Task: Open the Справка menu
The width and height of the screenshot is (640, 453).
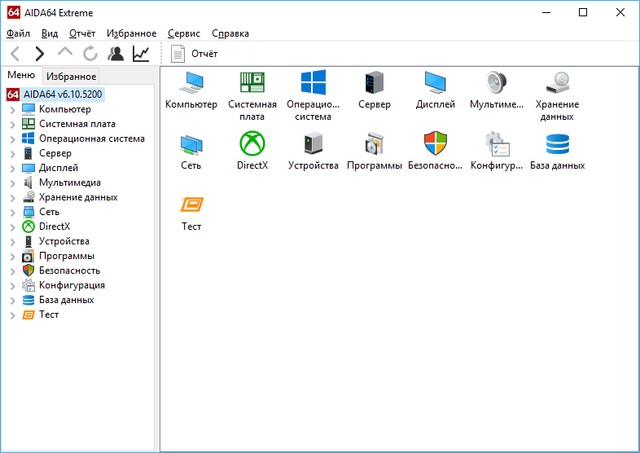Action: tap(231, 33)
